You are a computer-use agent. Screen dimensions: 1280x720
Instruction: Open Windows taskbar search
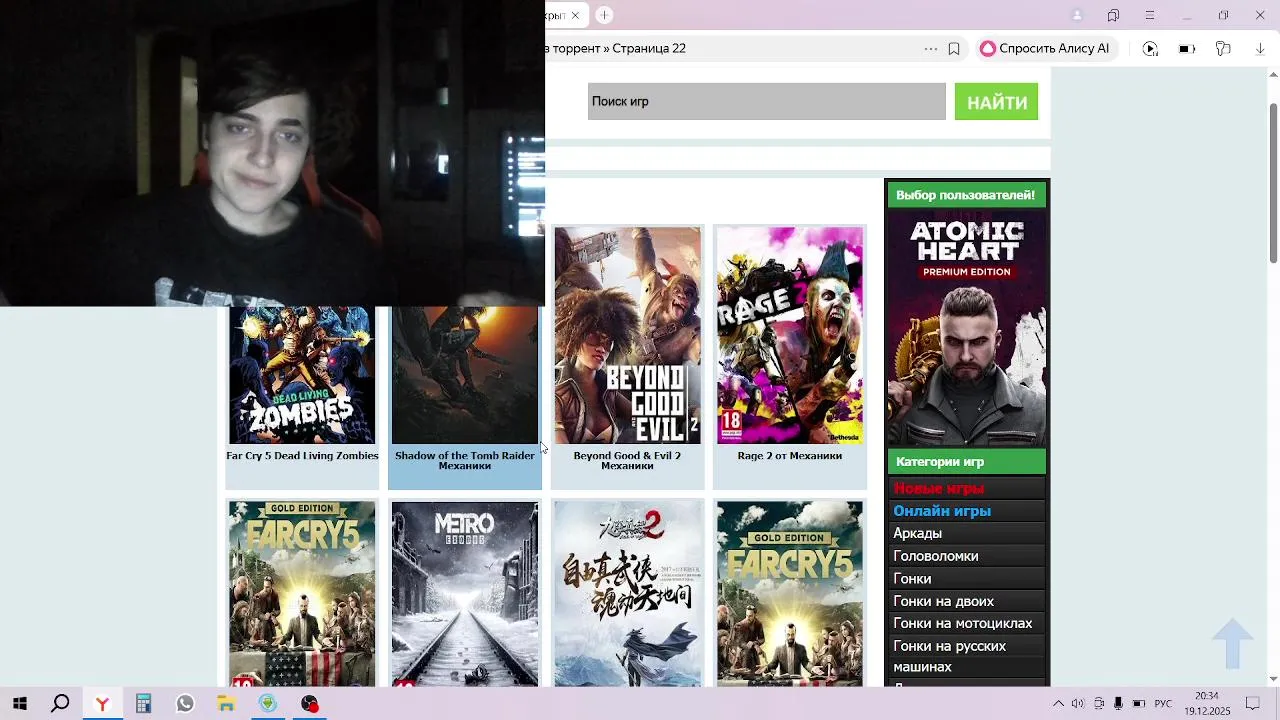(x=60, y=704)
